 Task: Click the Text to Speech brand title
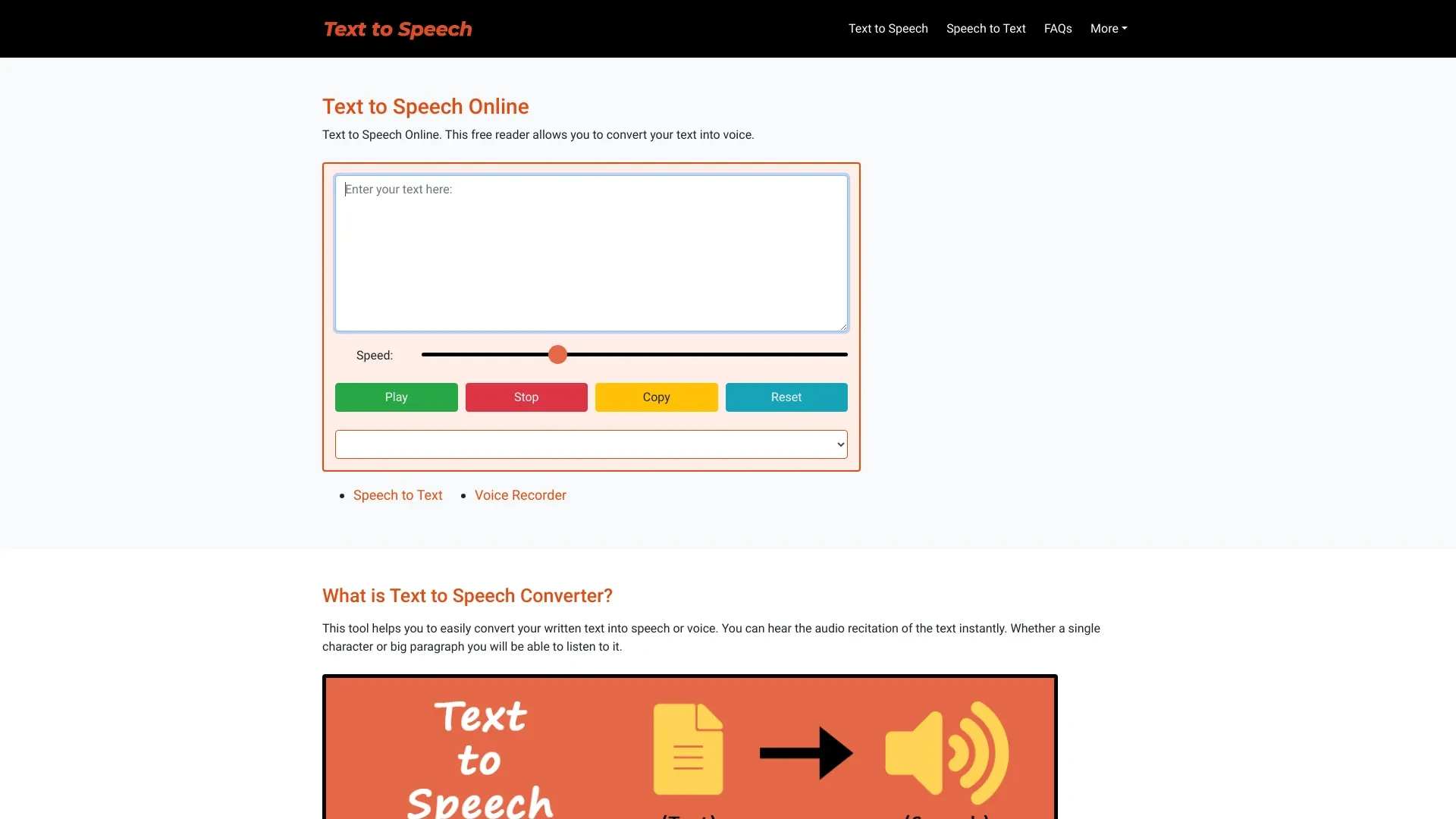tap(397, 28)
